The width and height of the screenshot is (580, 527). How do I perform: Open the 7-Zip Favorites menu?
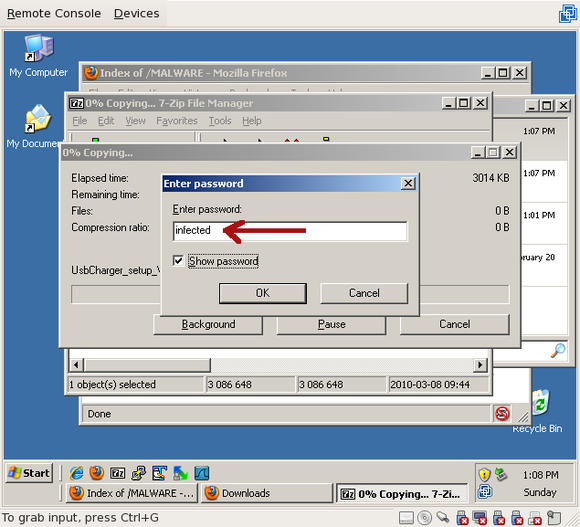[177, 121]
